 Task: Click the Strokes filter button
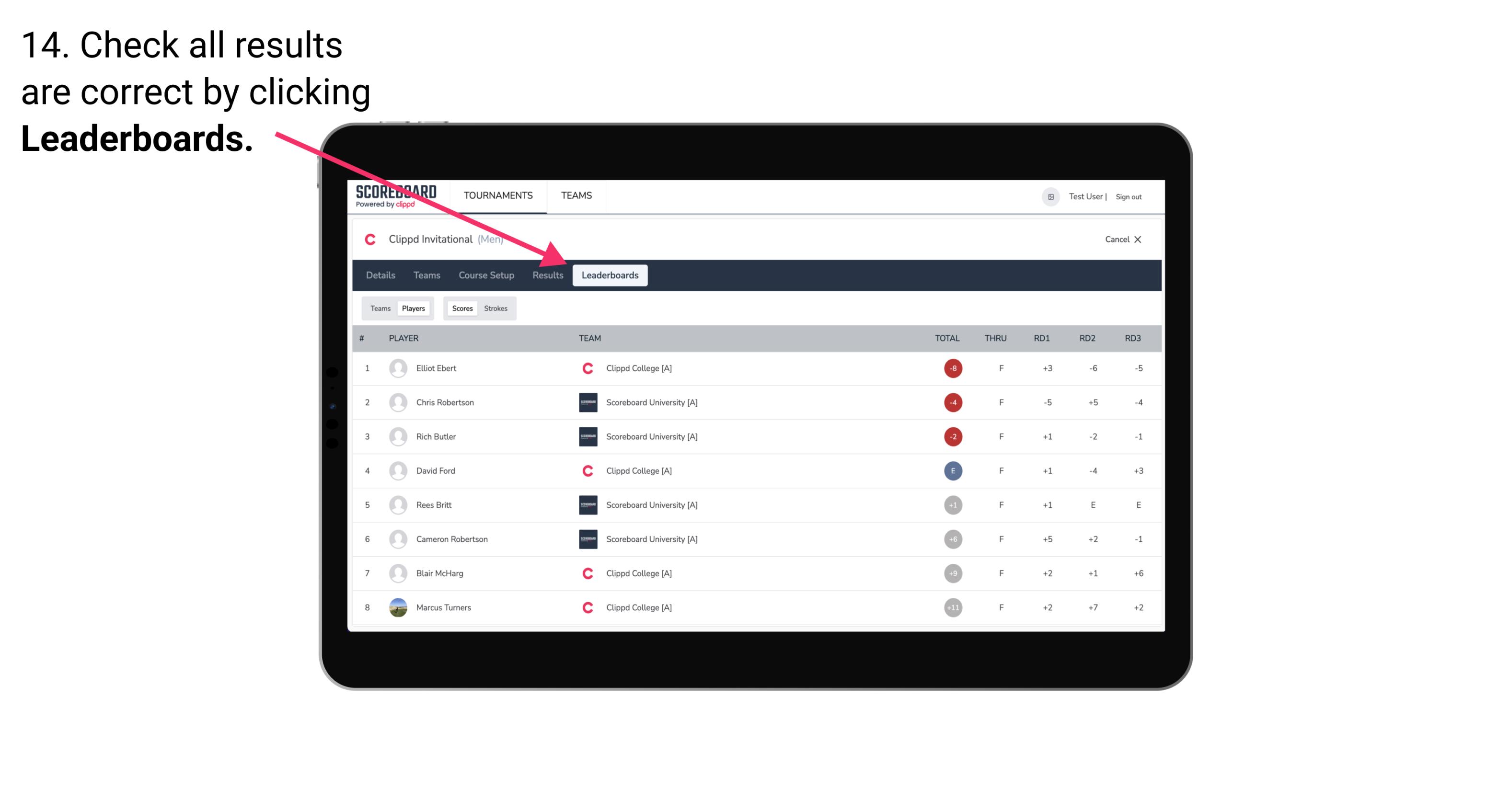[x=496, y=308]
